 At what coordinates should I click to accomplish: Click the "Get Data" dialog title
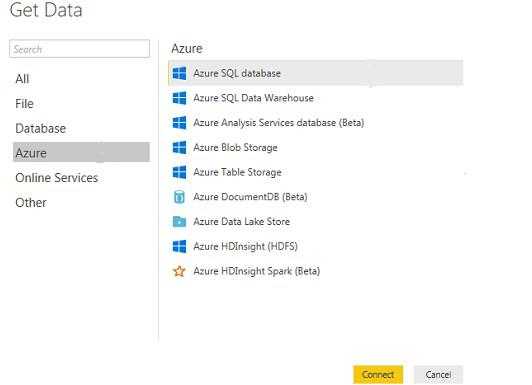click(46, 10)
